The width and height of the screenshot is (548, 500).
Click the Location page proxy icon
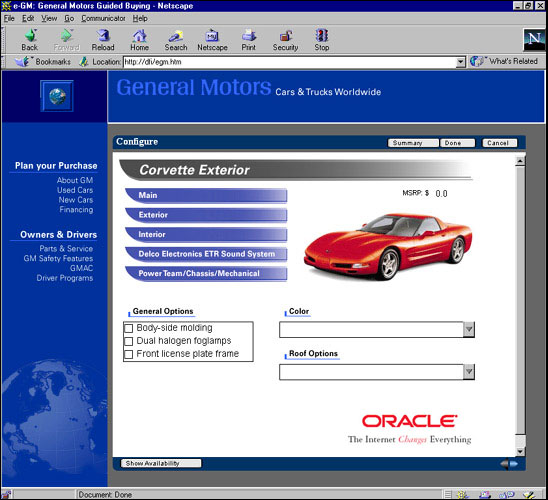pos(84,62)
